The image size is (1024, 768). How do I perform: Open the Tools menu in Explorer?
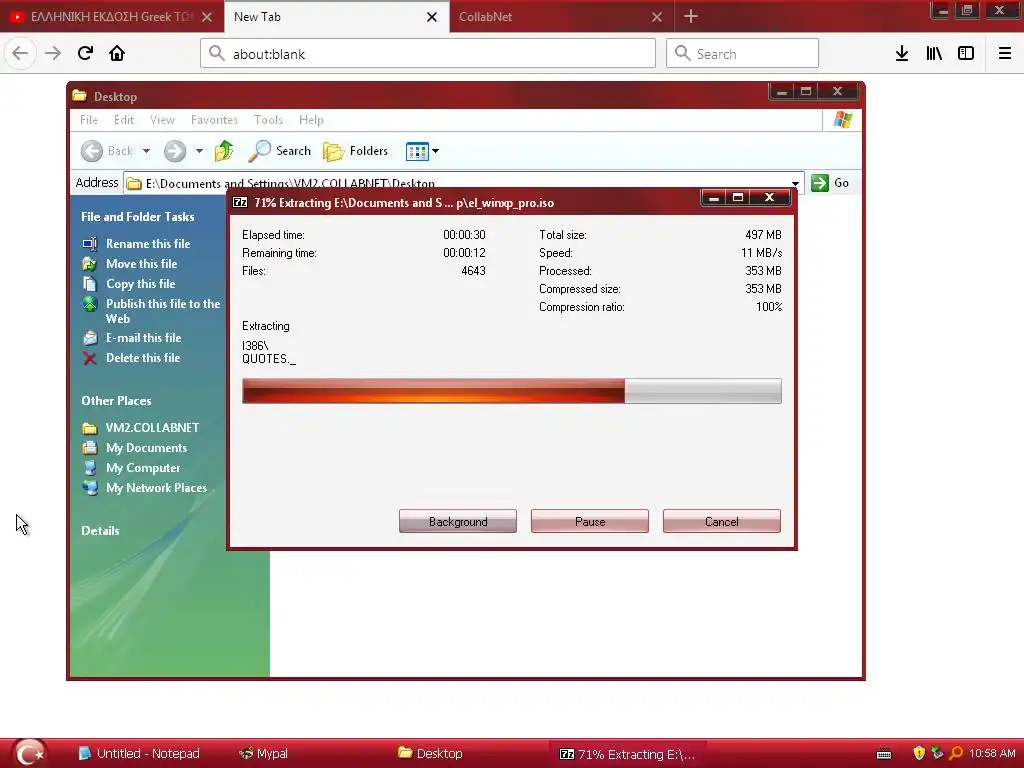coord(268,120)
